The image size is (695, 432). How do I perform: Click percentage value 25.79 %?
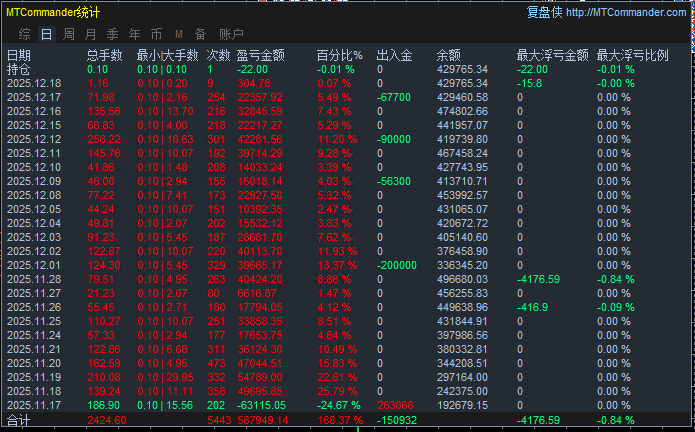[337, 391]
